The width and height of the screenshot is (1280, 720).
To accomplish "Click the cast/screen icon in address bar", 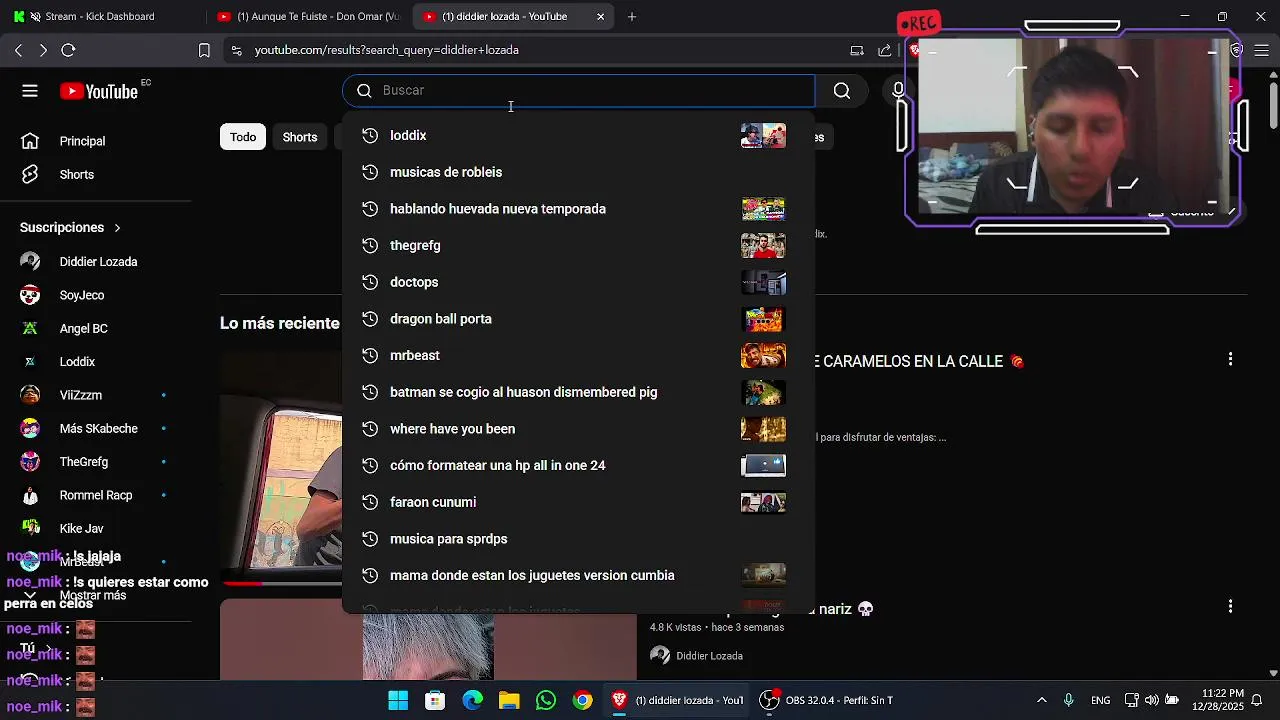I will (x=857, y=50).
